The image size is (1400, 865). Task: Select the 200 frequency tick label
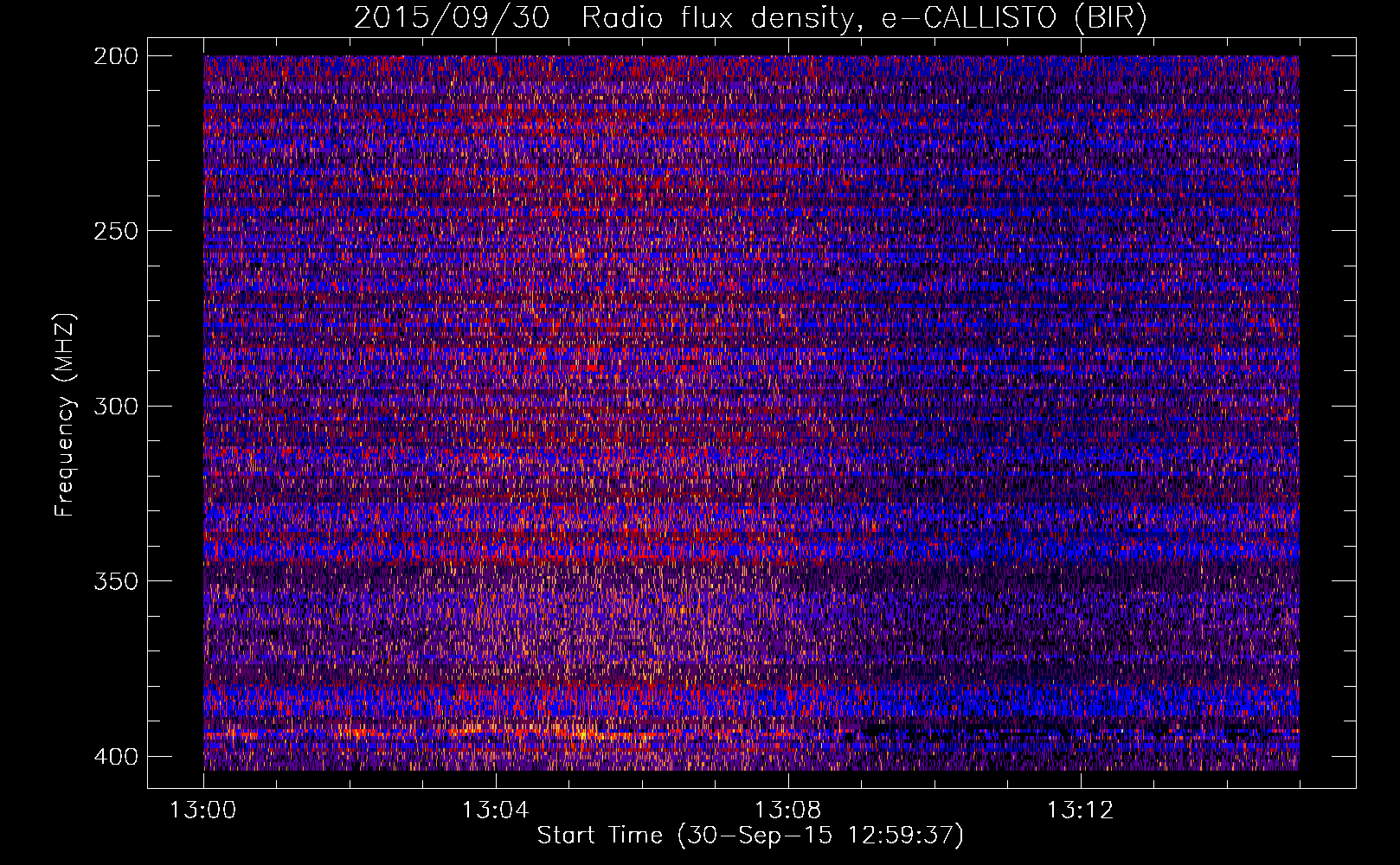tap(115, 56)
